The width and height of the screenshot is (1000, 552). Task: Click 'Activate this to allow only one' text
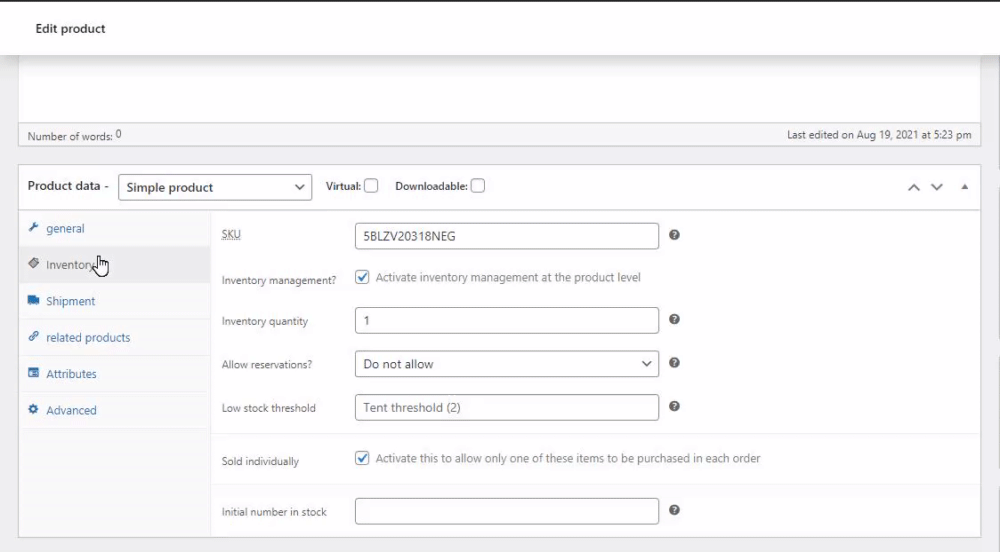point(568,458)
